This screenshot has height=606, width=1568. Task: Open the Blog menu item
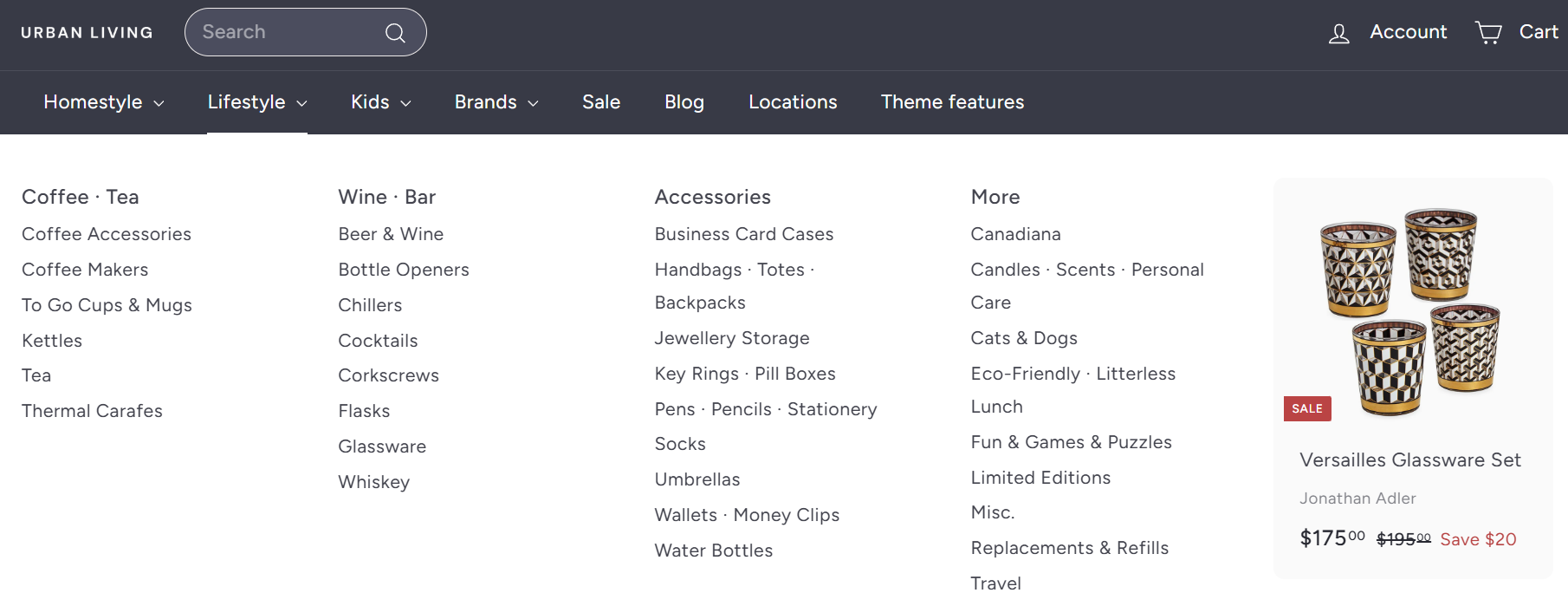pos(684,102)
